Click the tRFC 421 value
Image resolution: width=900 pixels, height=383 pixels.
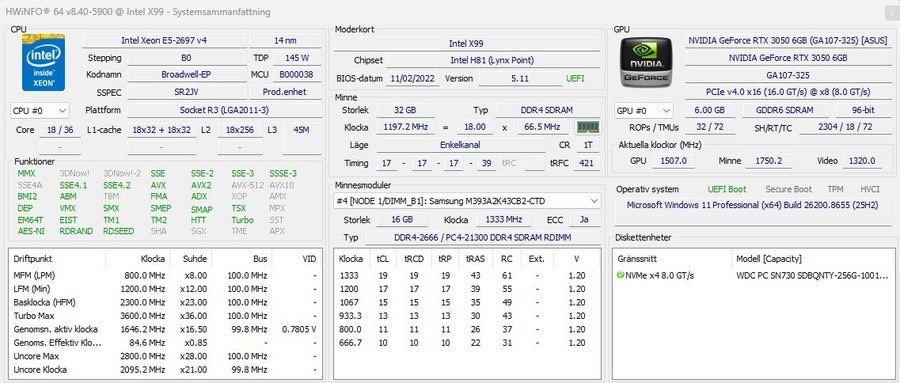pos(586,164)
